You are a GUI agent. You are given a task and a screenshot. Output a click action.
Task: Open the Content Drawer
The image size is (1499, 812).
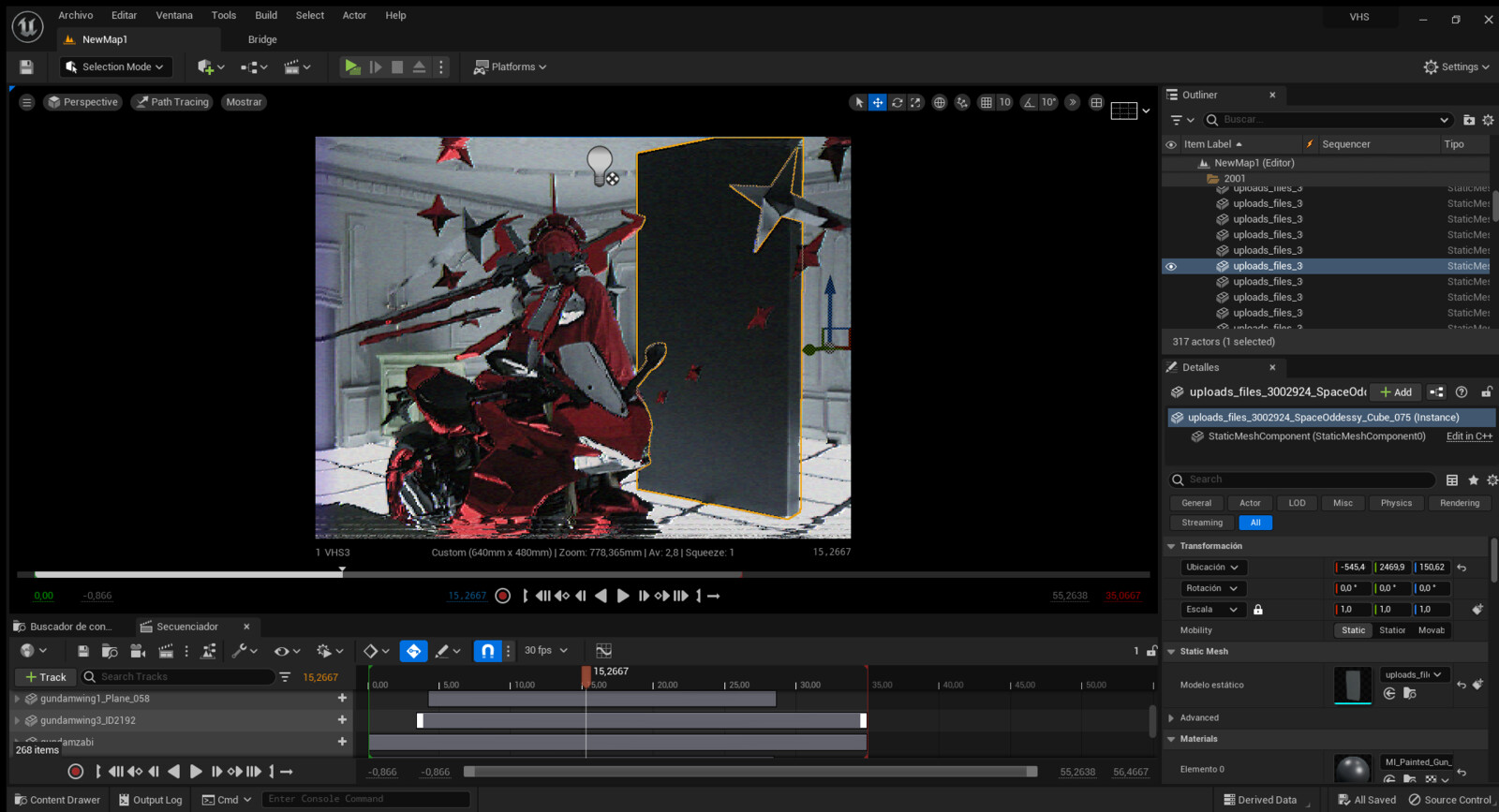pos(57,800)
